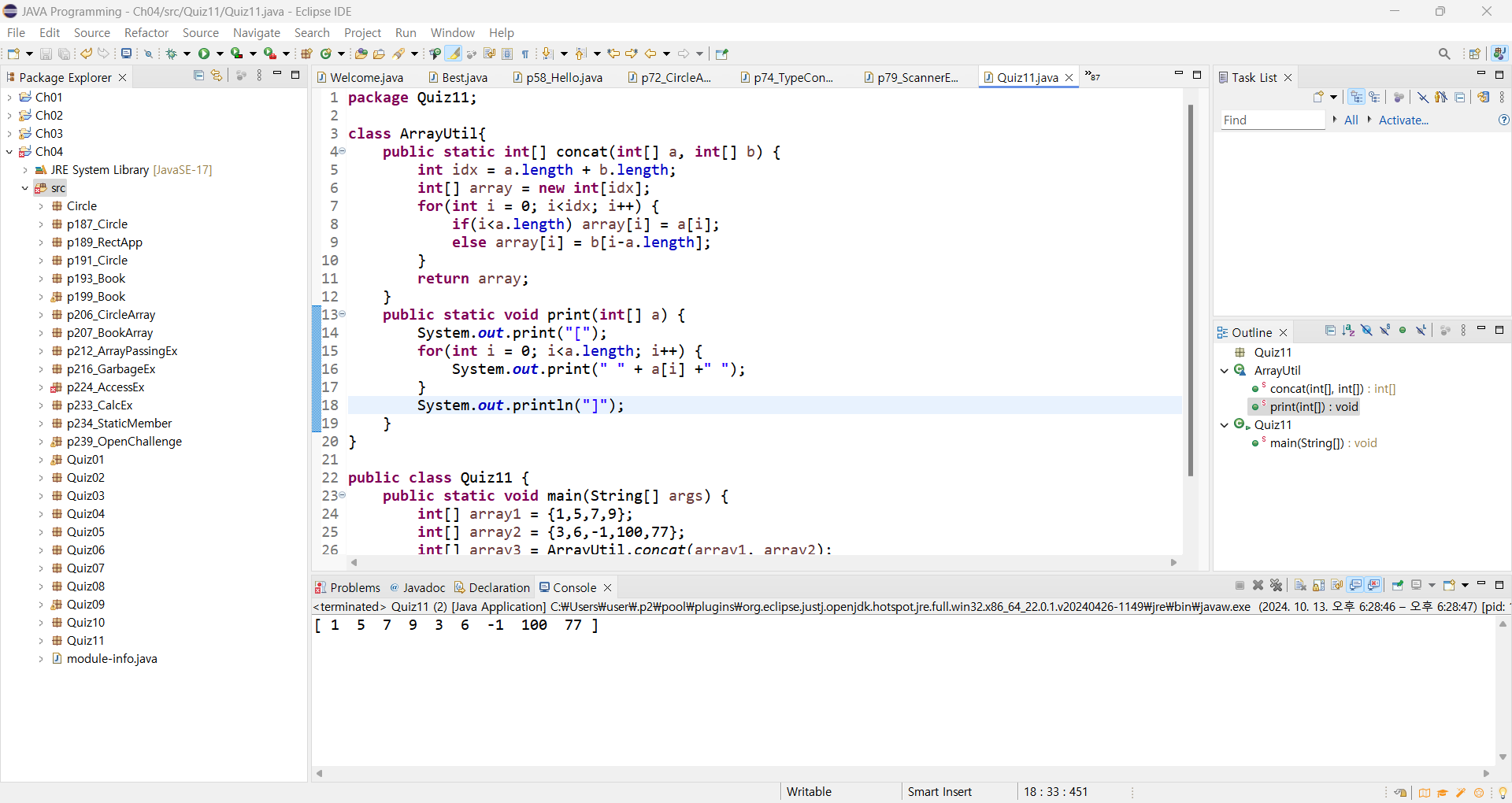Click the Activate... link in Task List
Viewport: 1512px width, 803px height.
1403,120
